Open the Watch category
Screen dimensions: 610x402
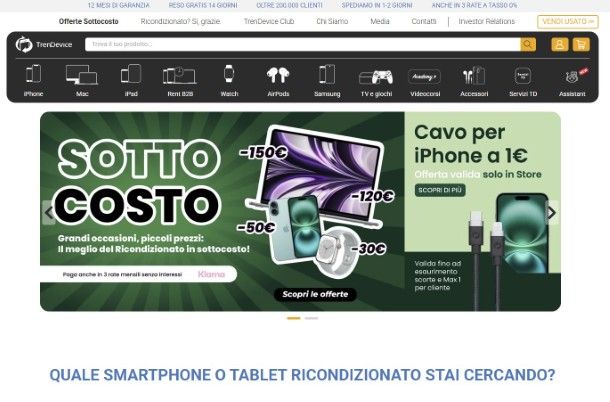tap(229, 81)
